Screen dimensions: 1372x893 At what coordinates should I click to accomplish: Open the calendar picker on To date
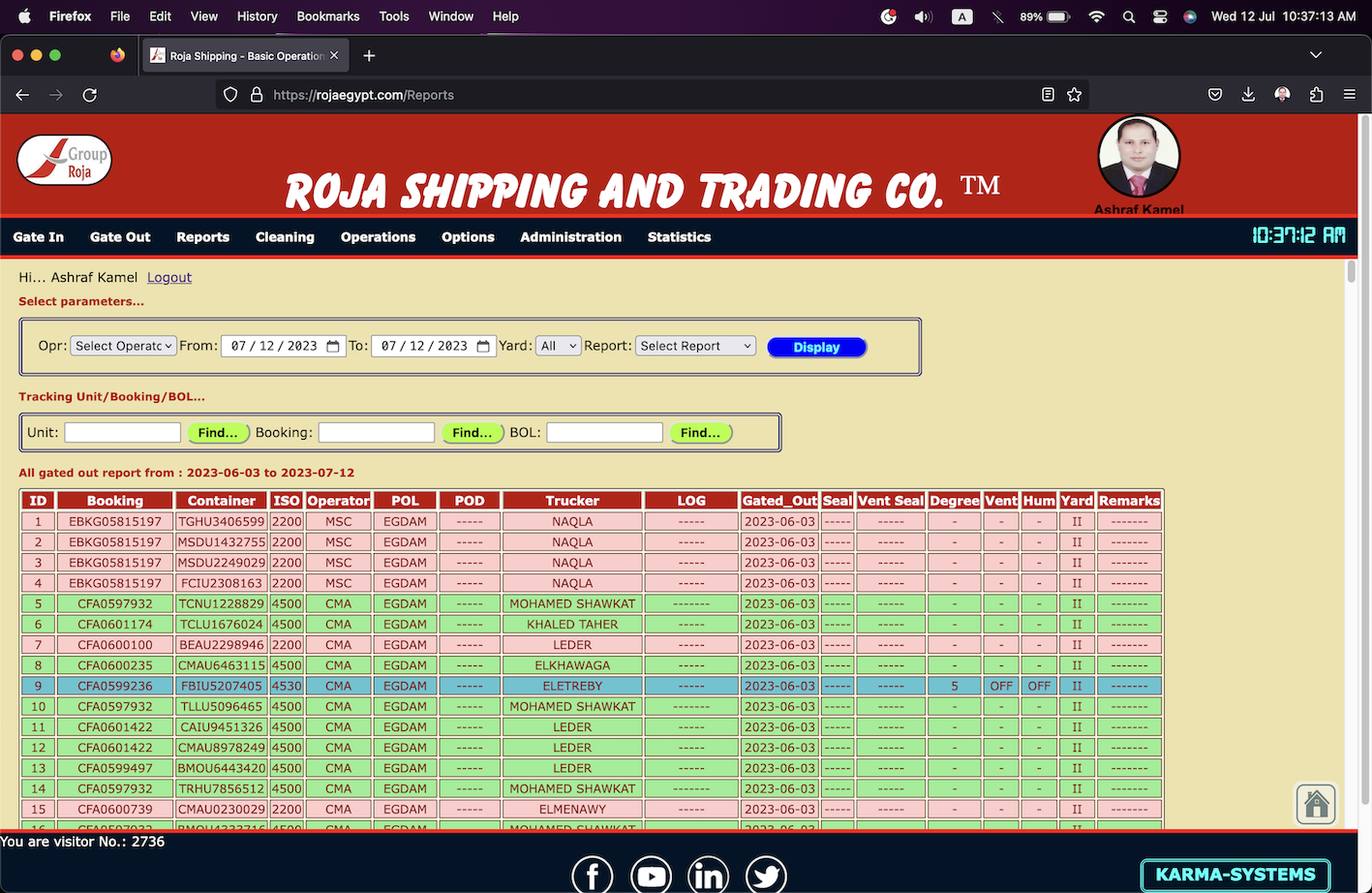coord(483,346)
